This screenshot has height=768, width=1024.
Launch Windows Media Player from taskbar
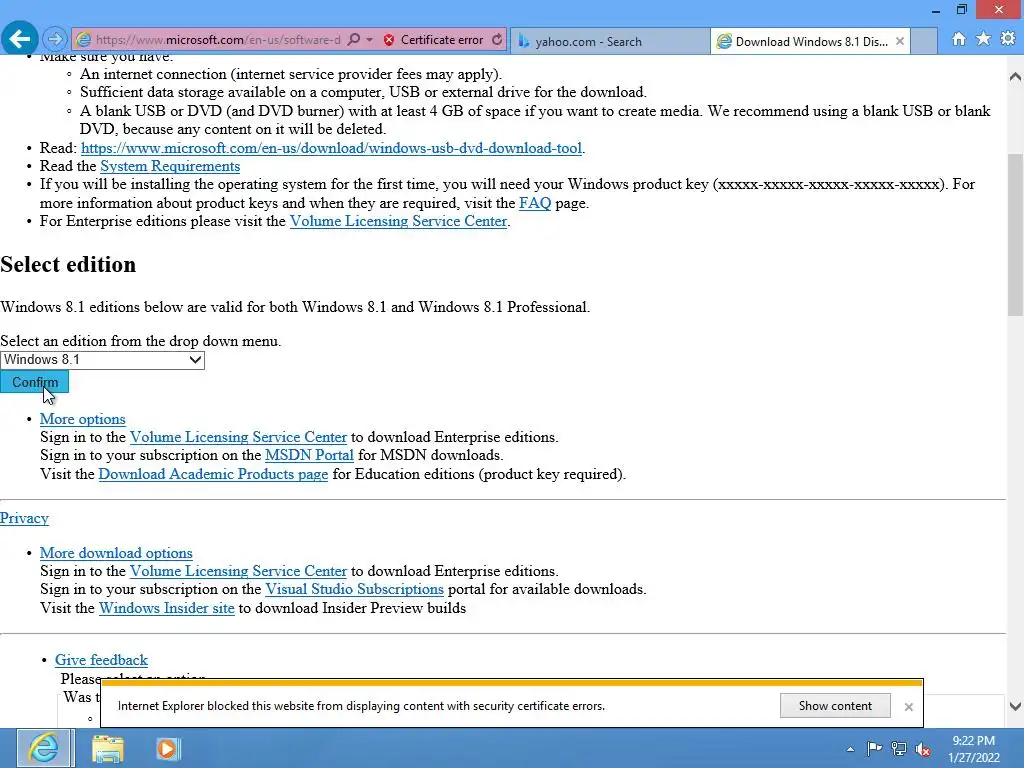(x=167, y=748)
